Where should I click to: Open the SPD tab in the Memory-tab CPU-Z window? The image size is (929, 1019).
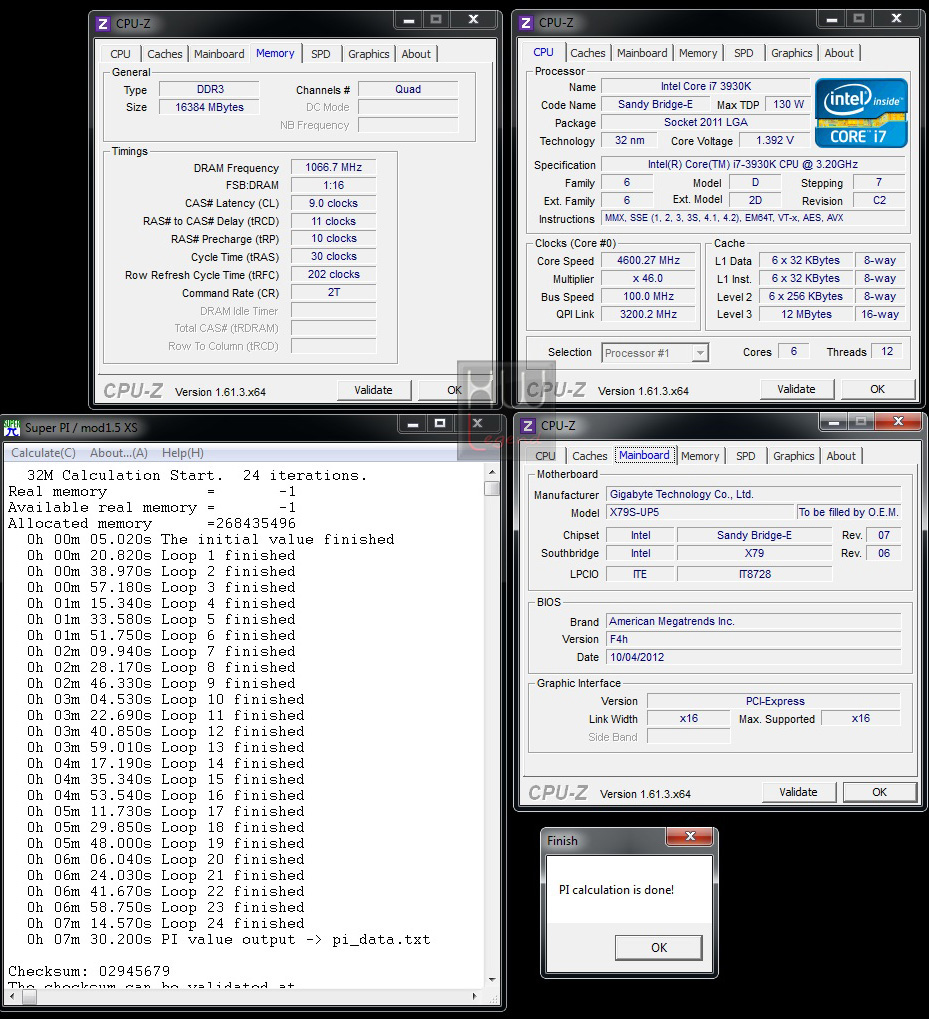tap(320, 54)
